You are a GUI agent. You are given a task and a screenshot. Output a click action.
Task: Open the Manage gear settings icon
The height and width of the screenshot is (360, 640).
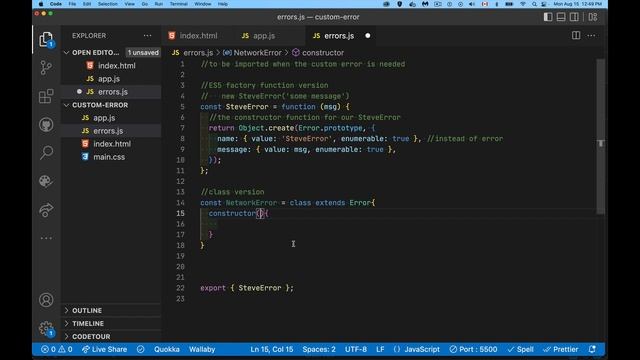point(46,329)
